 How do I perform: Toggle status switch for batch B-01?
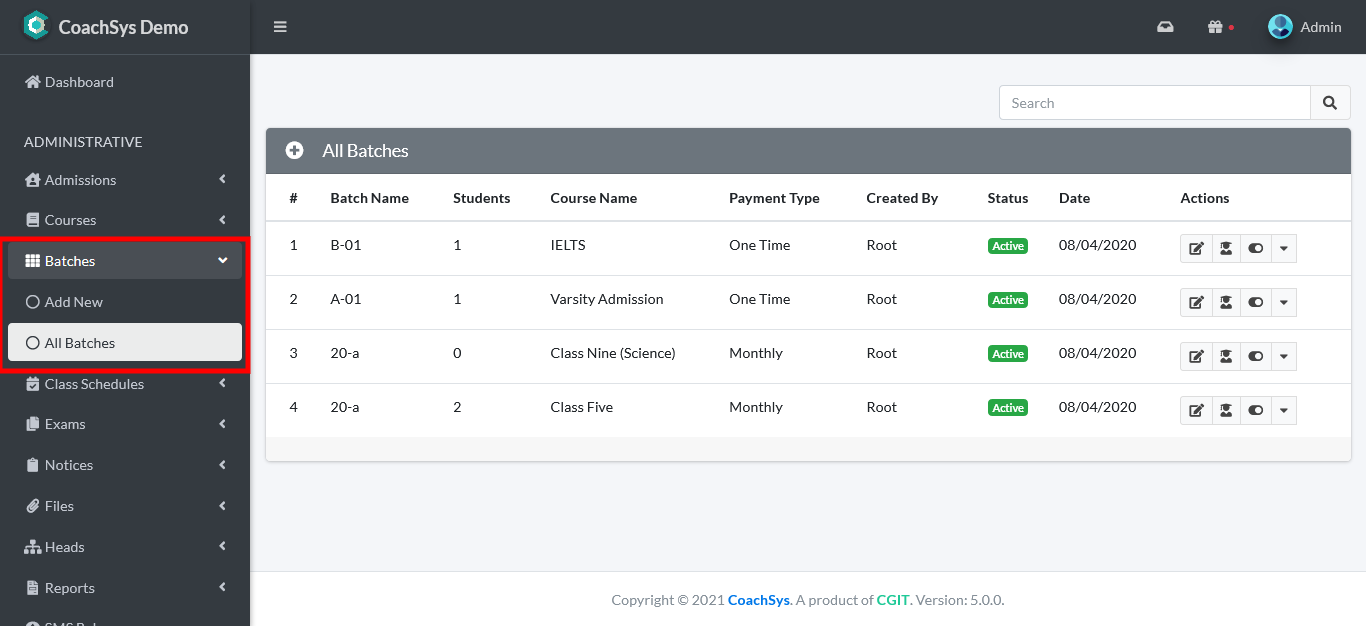point(1256,248)
